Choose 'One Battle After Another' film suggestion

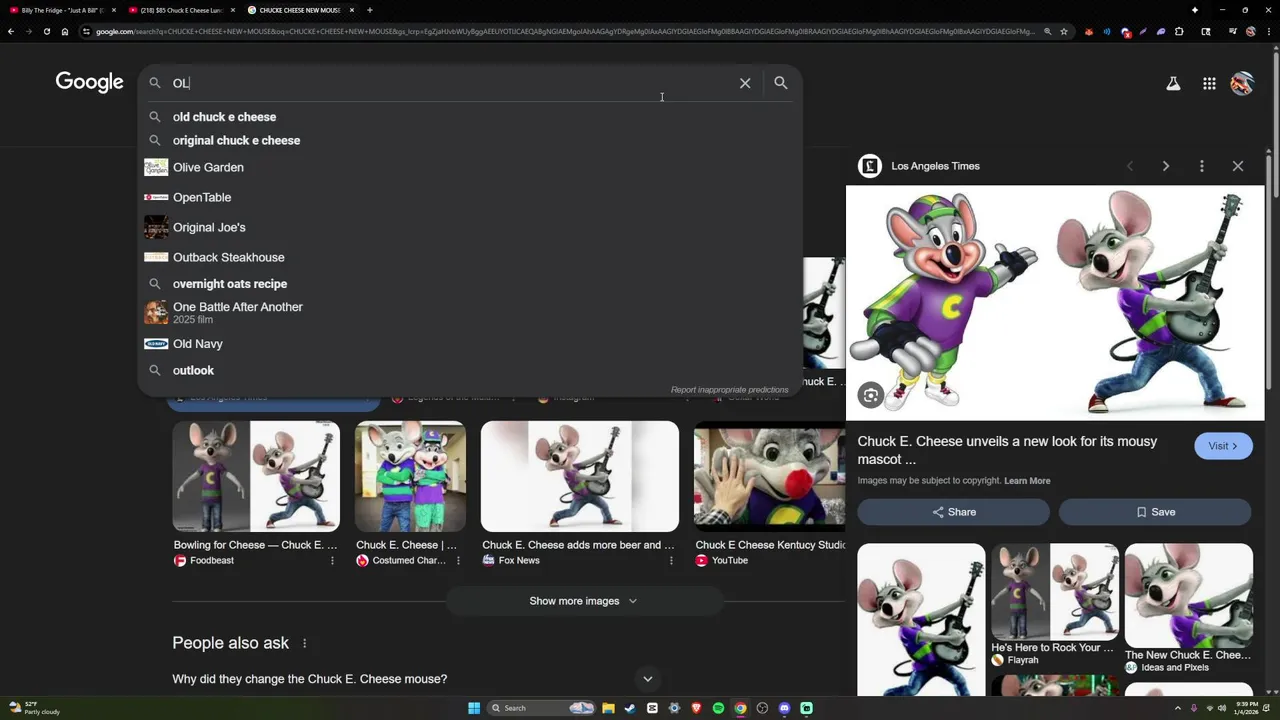[x=470, y=313]
